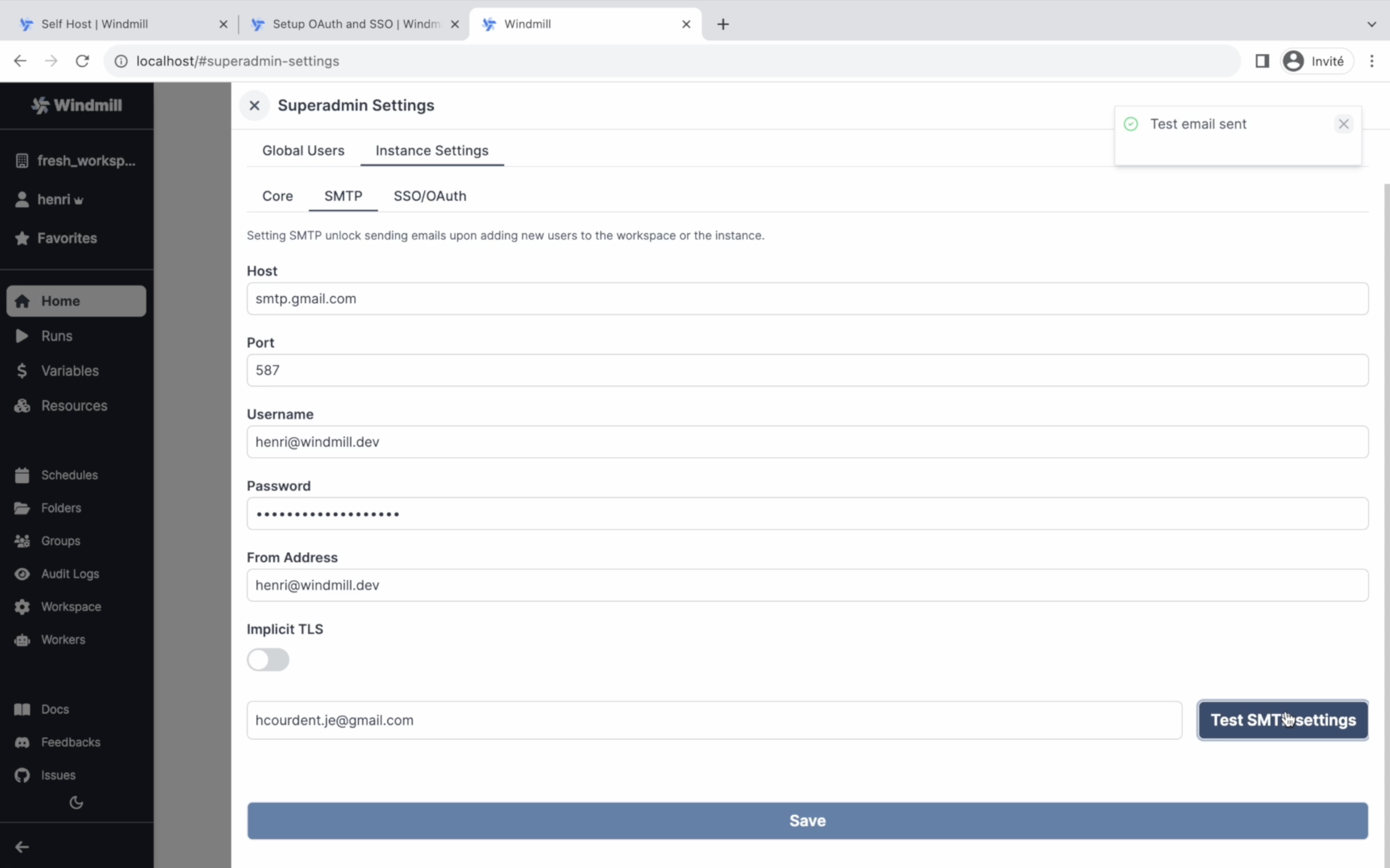
Task: Save the instance settings
Action: [x=807, y=821]
